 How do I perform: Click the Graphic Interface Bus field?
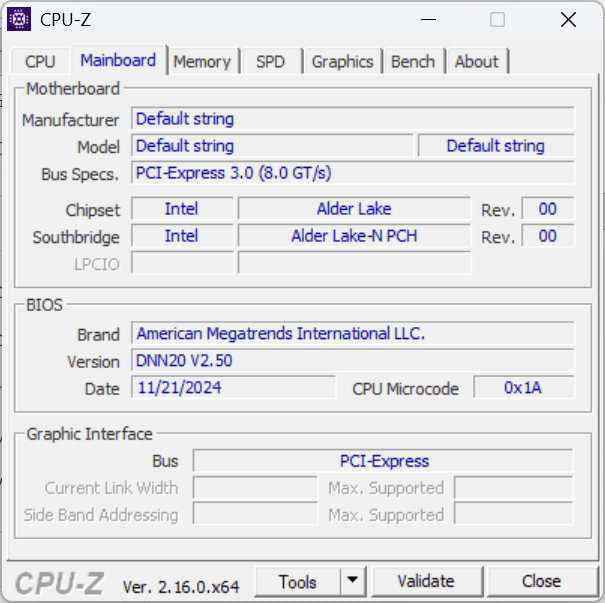coord(383,461)
